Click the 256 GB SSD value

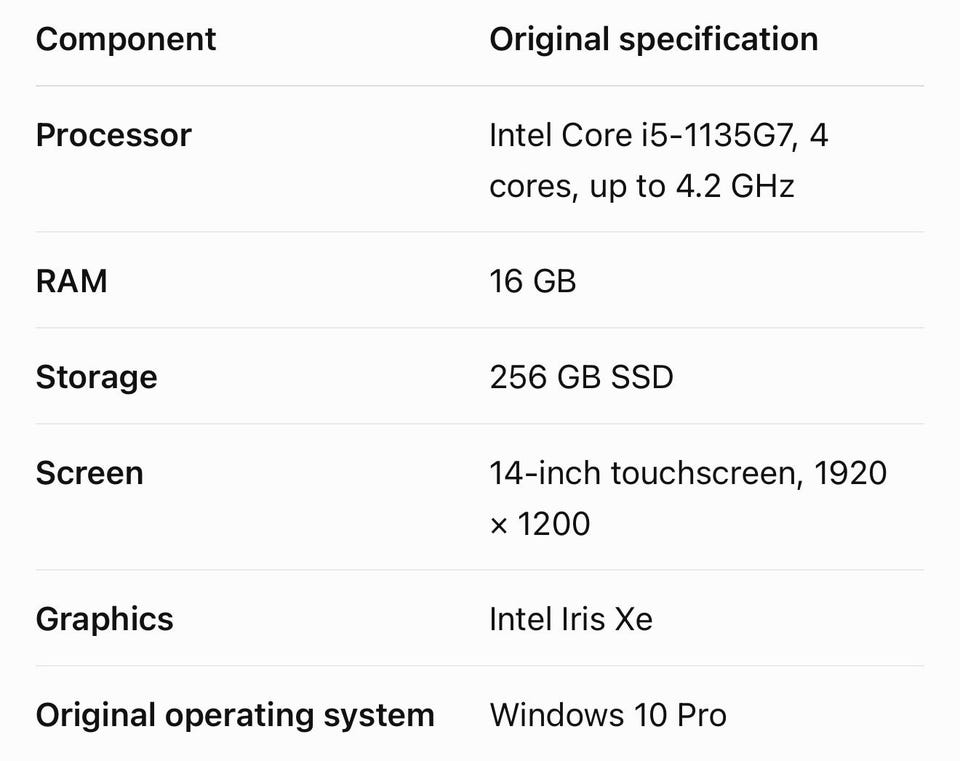(x=581, y=377)
